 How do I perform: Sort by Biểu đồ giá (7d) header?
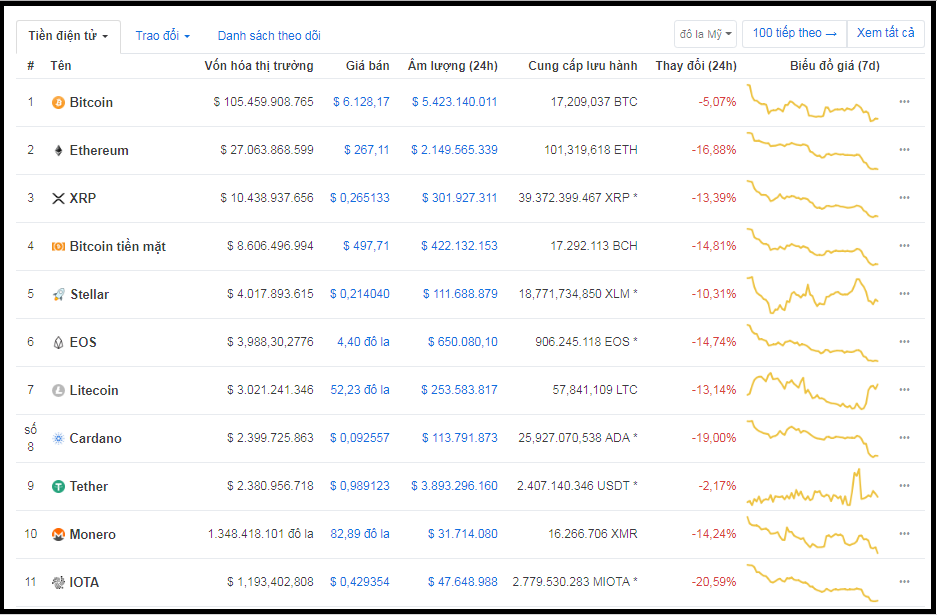[x=835, y=66]
